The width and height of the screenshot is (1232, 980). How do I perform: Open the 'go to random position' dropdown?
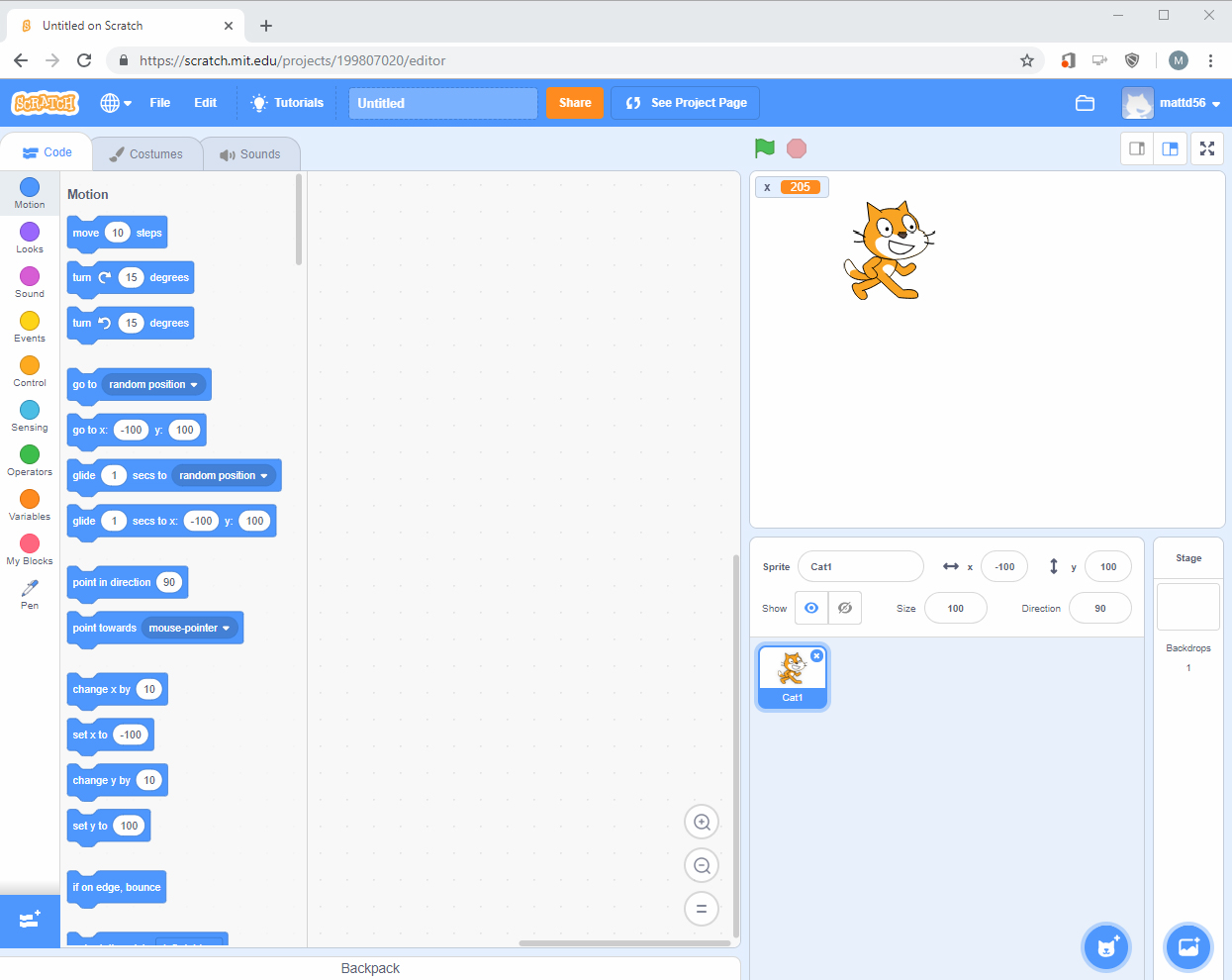click(194, 385)
